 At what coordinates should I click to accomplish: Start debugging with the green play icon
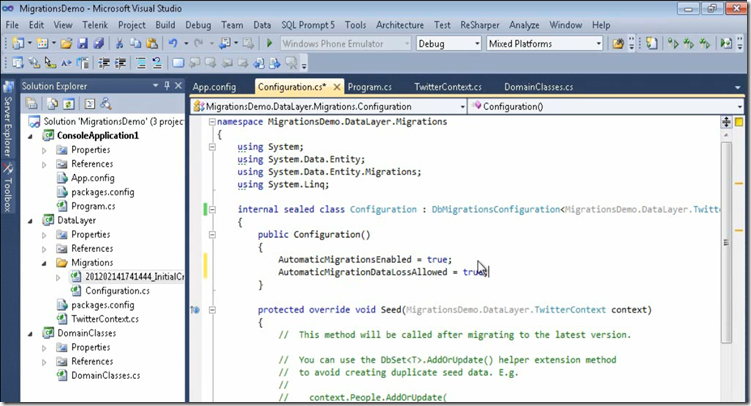click(x=269, y=44)
